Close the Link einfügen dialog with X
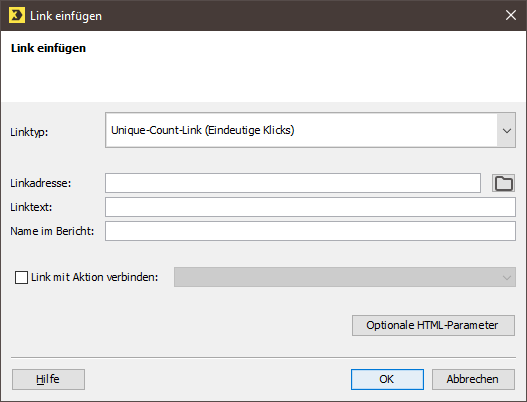 click(x=511, y=15)
